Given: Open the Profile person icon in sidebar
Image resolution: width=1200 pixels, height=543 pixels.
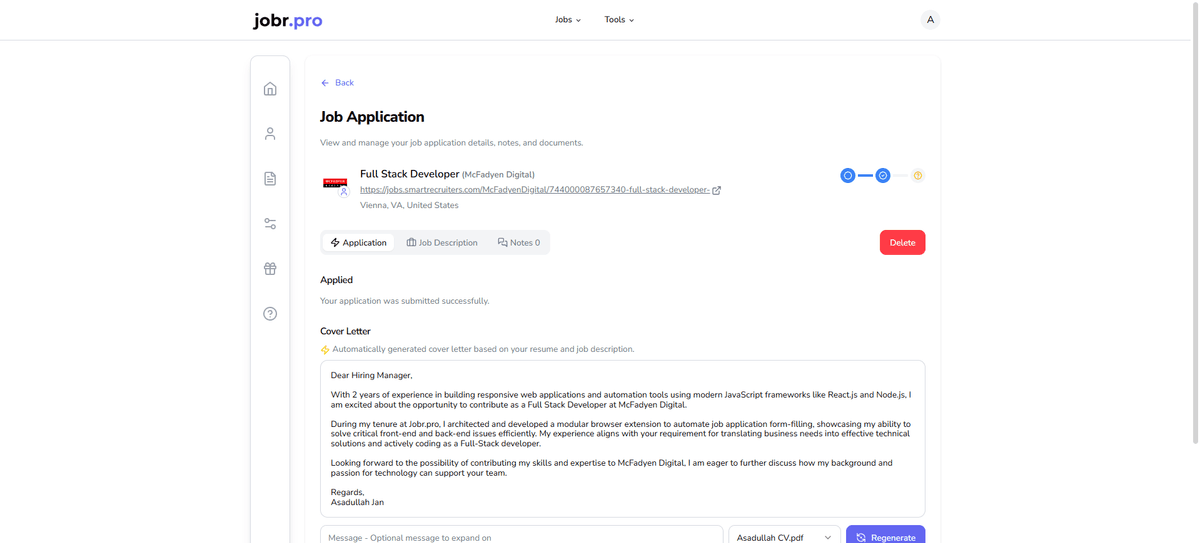Looking at the screenshot, I should pos(270,134).
